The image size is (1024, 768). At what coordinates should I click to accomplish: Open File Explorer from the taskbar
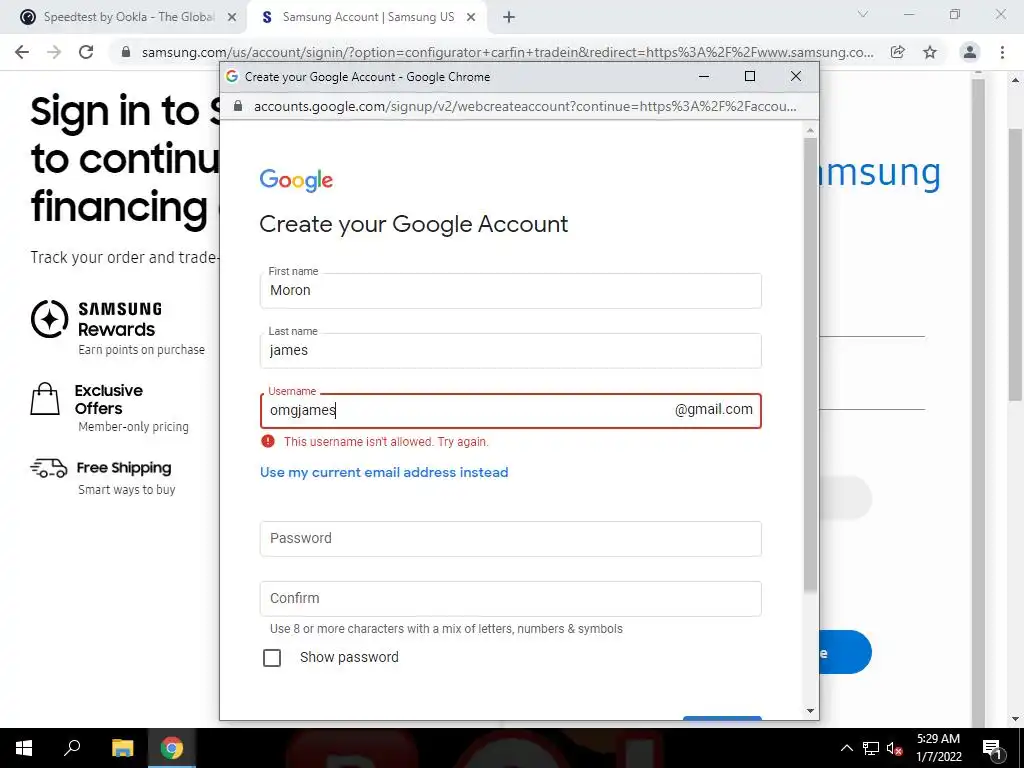point(122,748)
